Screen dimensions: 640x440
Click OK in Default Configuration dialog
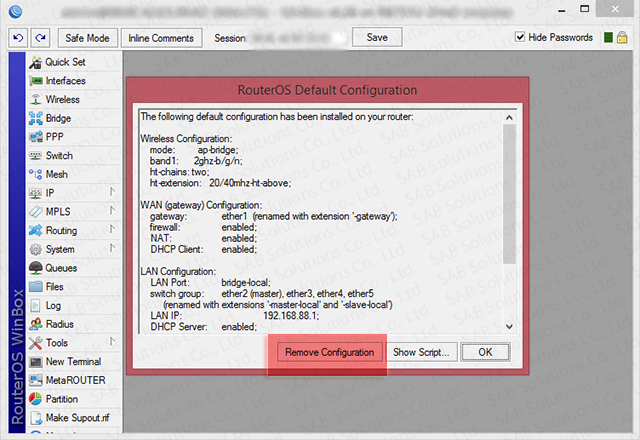(x=485, y=352)
